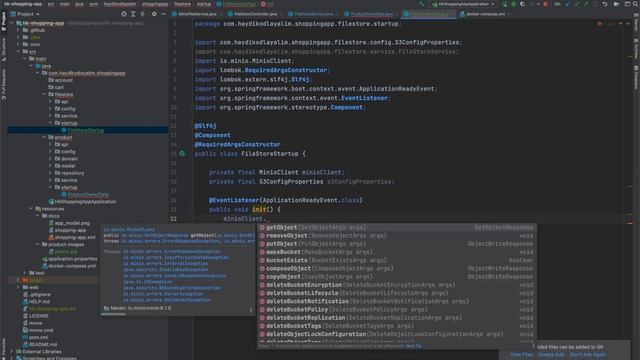Start debugging with the green bug icon
640x360 pixels.
(513, 4)
